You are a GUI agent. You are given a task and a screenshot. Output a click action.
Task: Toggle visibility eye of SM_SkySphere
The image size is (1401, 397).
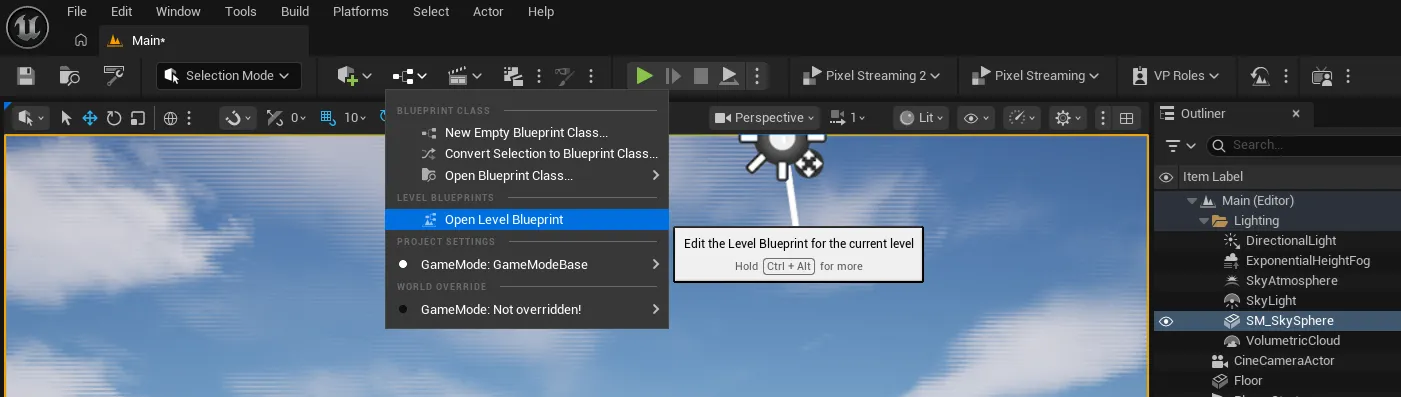[x=1165, y=321]
